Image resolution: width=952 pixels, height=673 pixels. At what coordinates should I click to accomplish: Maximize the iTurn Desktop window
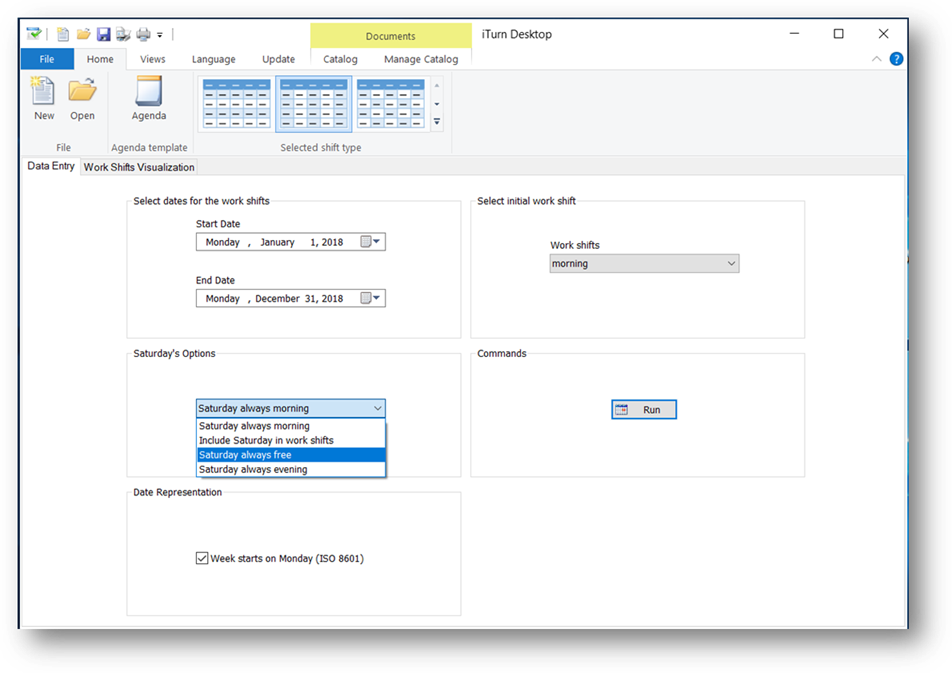(838, 34)
